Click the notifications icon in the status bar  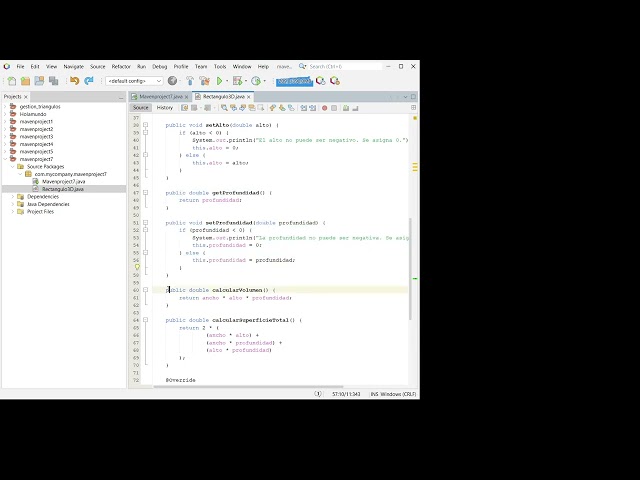[318, 394]
